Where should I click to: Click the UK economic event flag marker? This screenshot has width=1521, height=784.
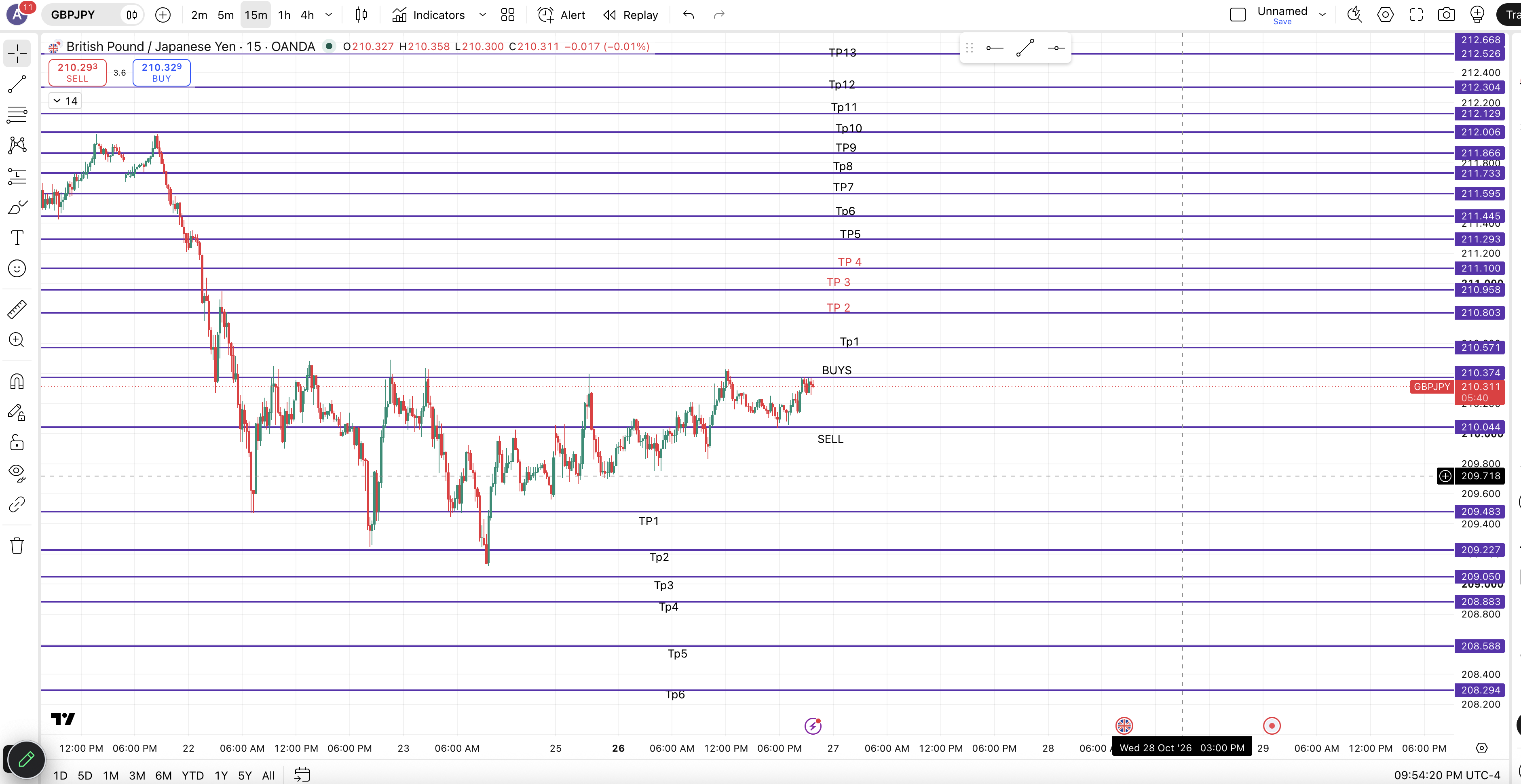click(1124, 725)
